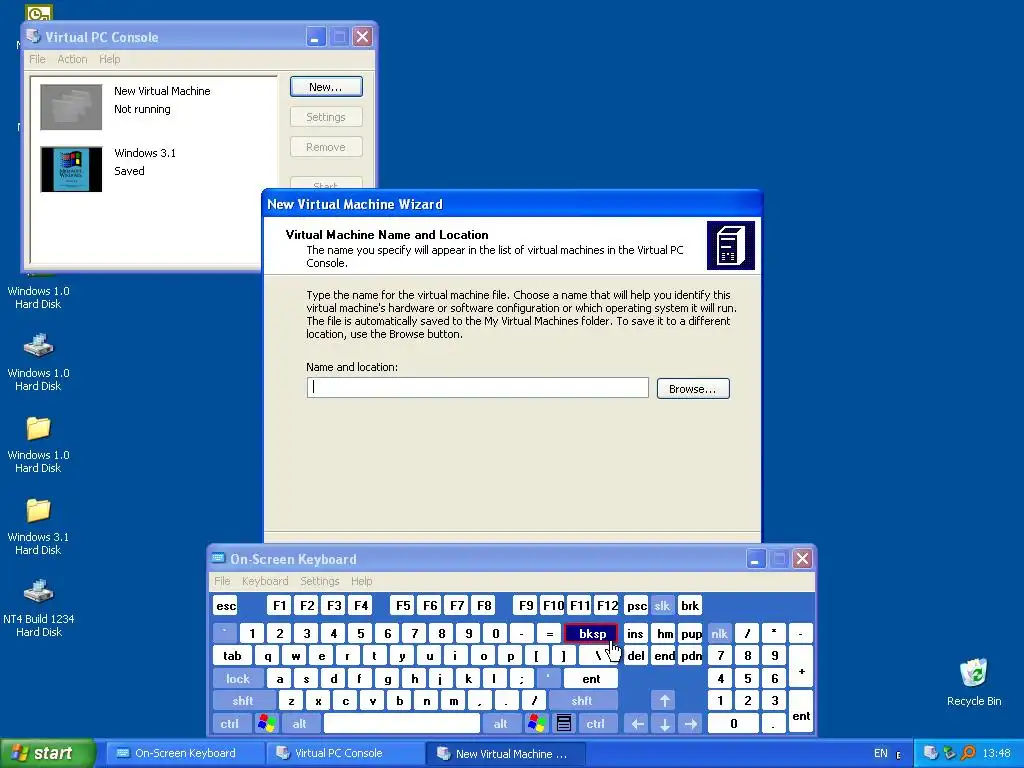Toggle the slk (scroll lock) key

point(662,605)
